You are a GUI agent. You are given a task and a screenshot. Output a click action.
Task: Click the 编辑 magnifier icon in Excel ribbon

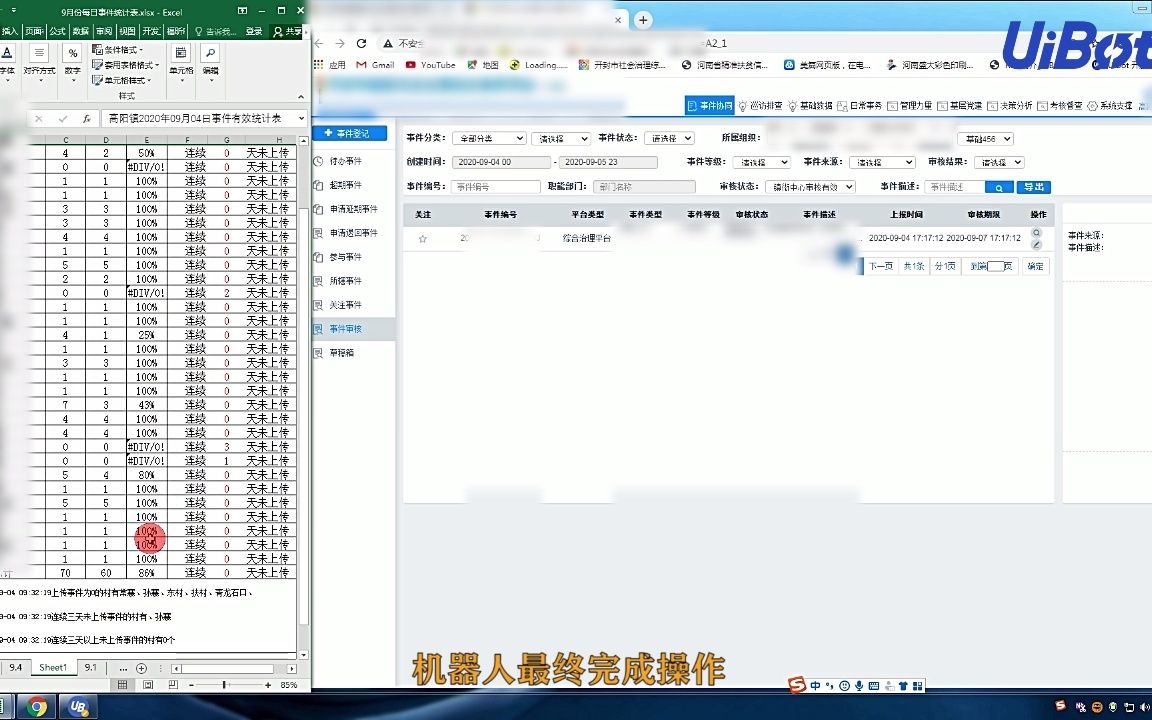212,53
